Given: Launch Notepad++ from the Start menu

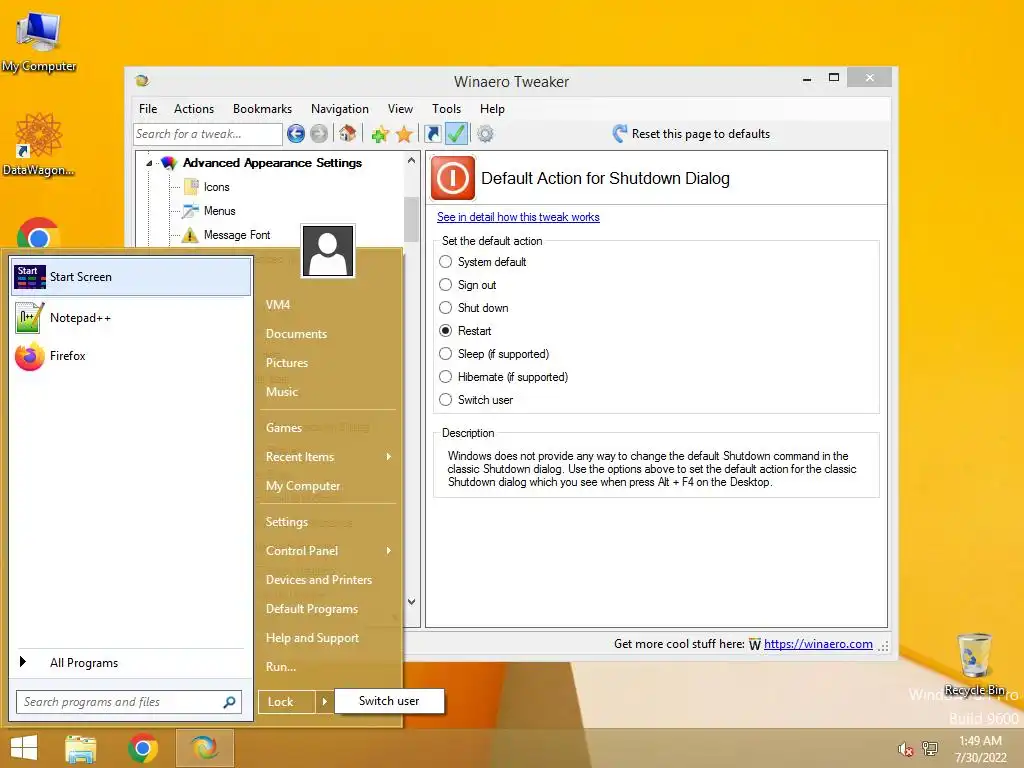Looking at the screenshot, I should tap(131, 318).
